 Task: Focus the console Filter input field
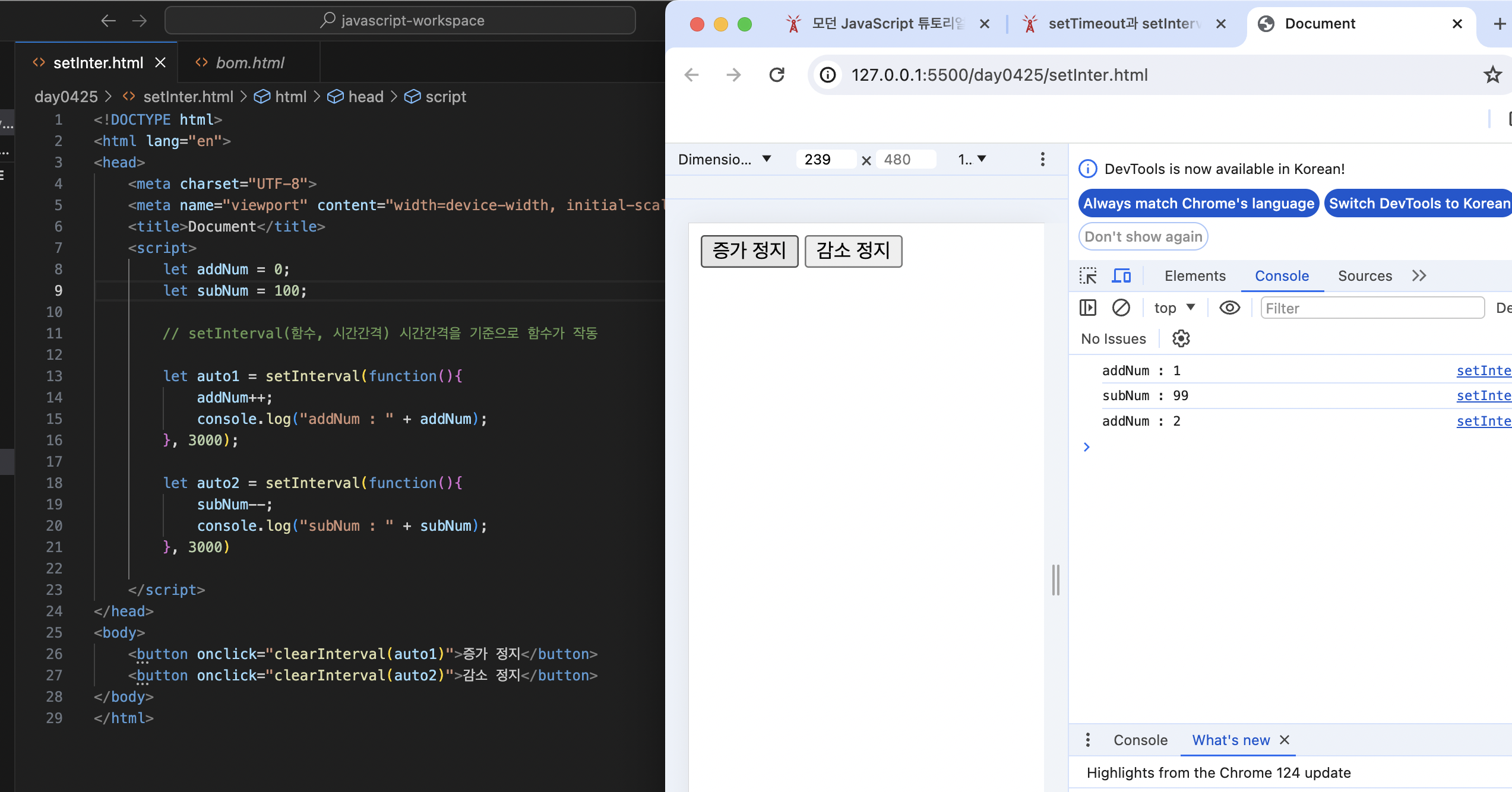pos(1372,308)
